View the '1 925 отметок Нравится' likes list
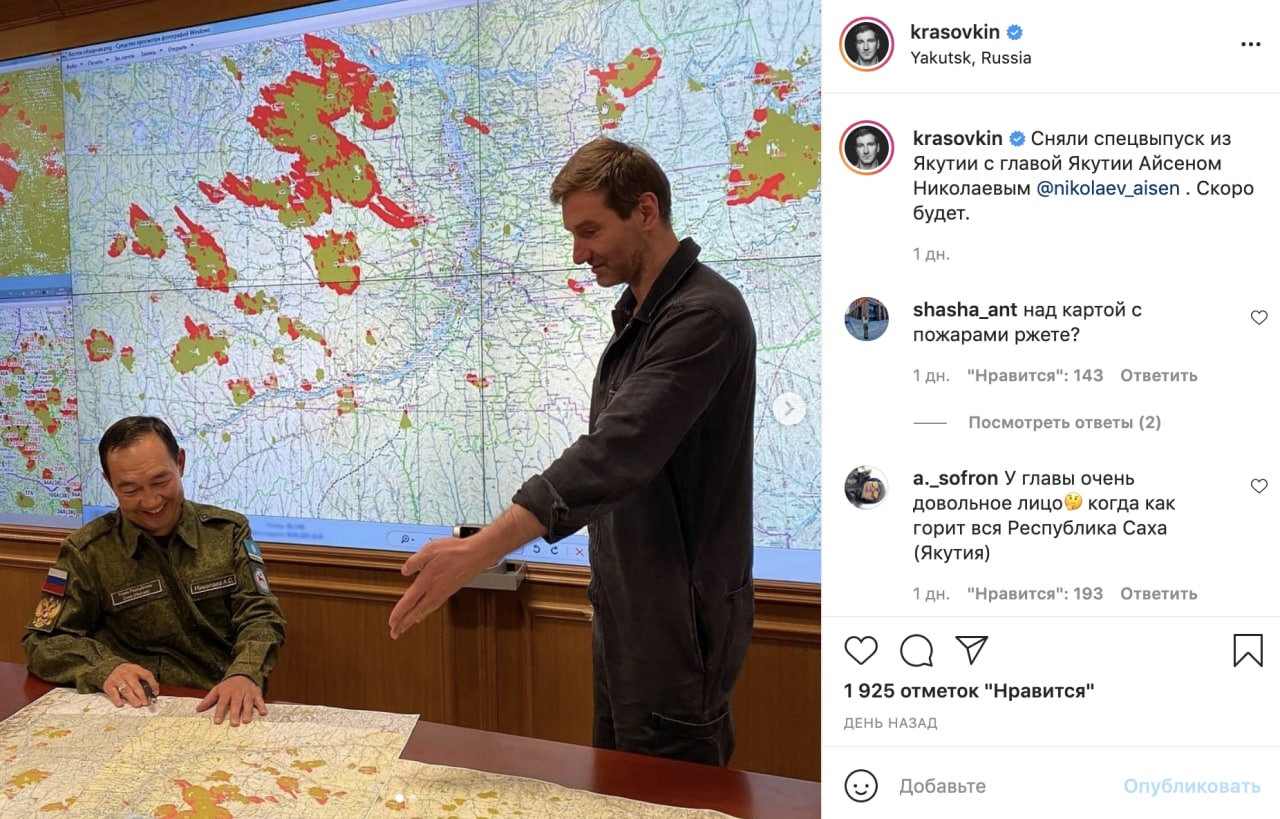 pyautogui.click(x=969, y=691)
